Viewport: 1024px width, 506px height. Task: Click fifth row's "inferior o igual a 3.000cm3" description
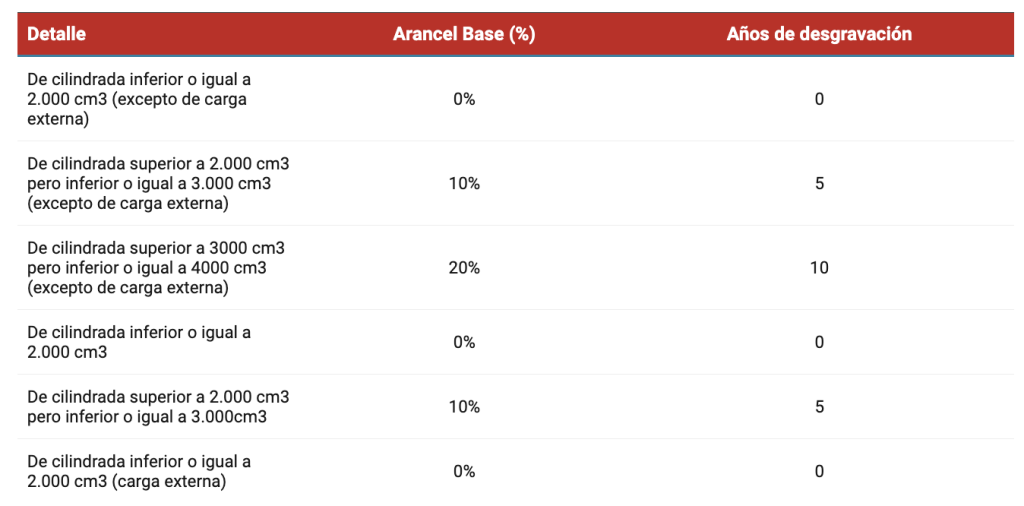click(157, 407)
